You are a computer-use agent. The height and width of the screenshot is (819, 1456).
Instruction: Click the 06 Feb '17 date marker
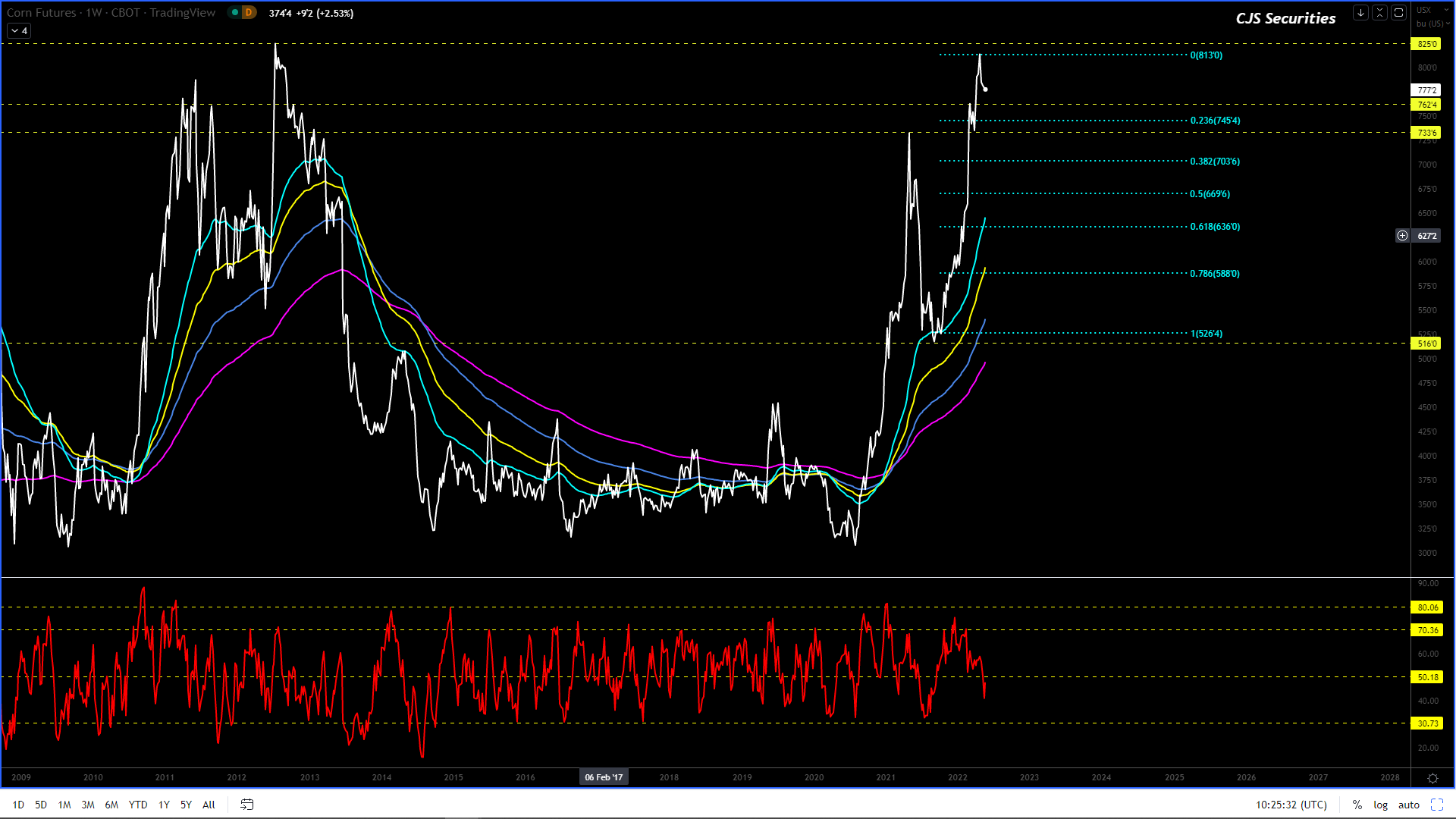click(604, 777)
